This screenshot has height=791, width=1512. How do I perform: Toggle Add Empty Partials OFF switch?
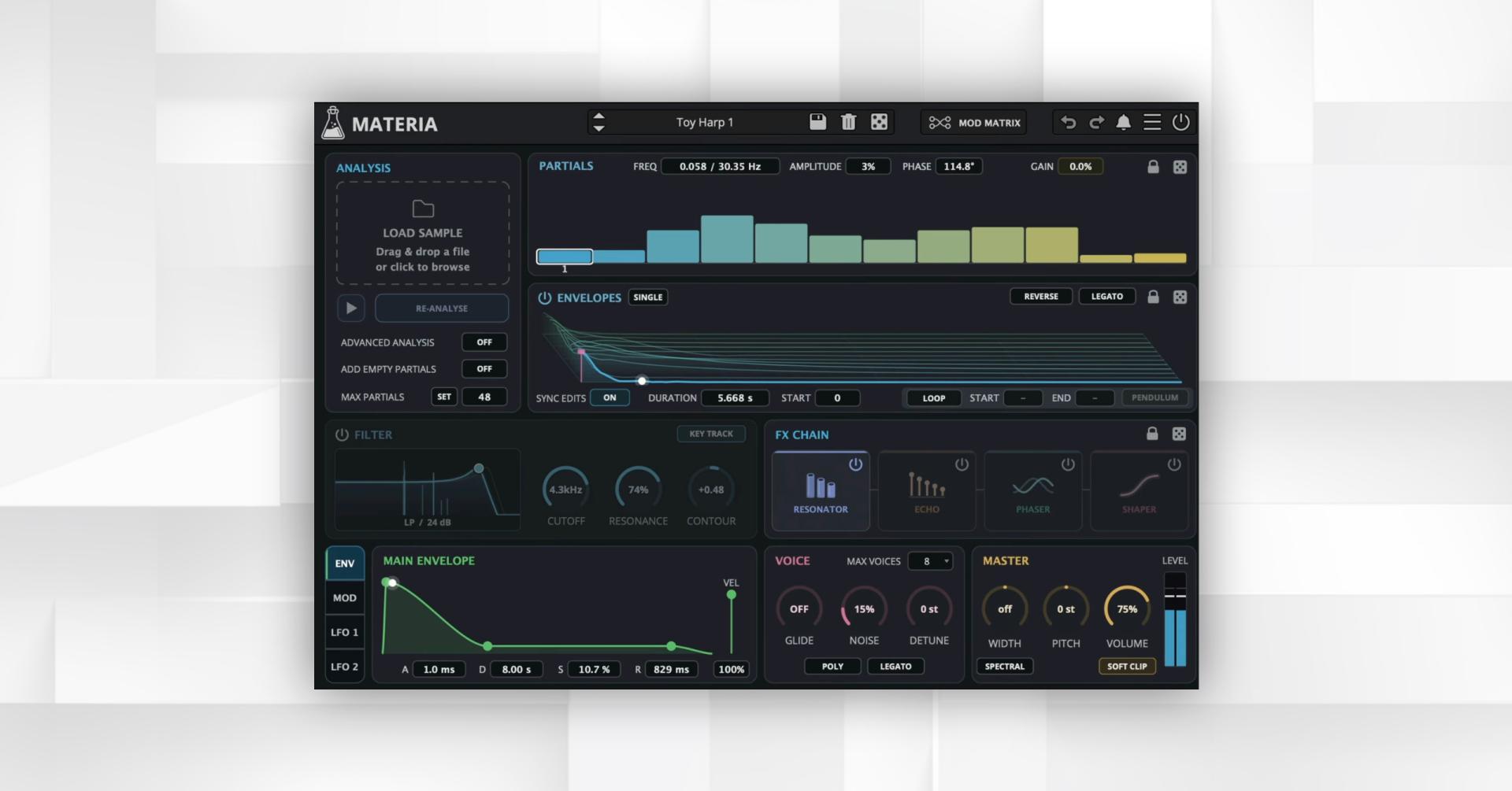[x=484, y=369]
